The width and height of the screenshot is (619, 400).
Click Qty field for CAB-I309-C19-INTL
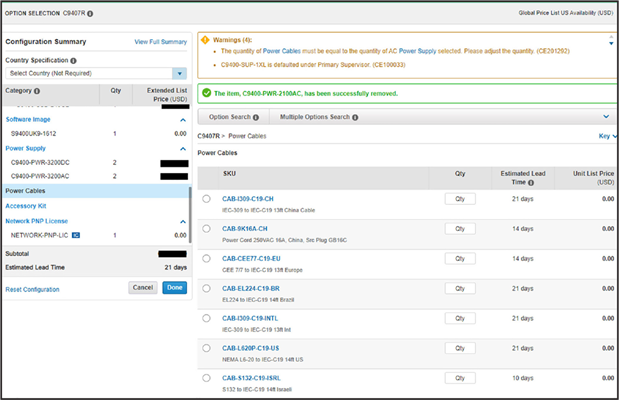(x=460, y=318)
